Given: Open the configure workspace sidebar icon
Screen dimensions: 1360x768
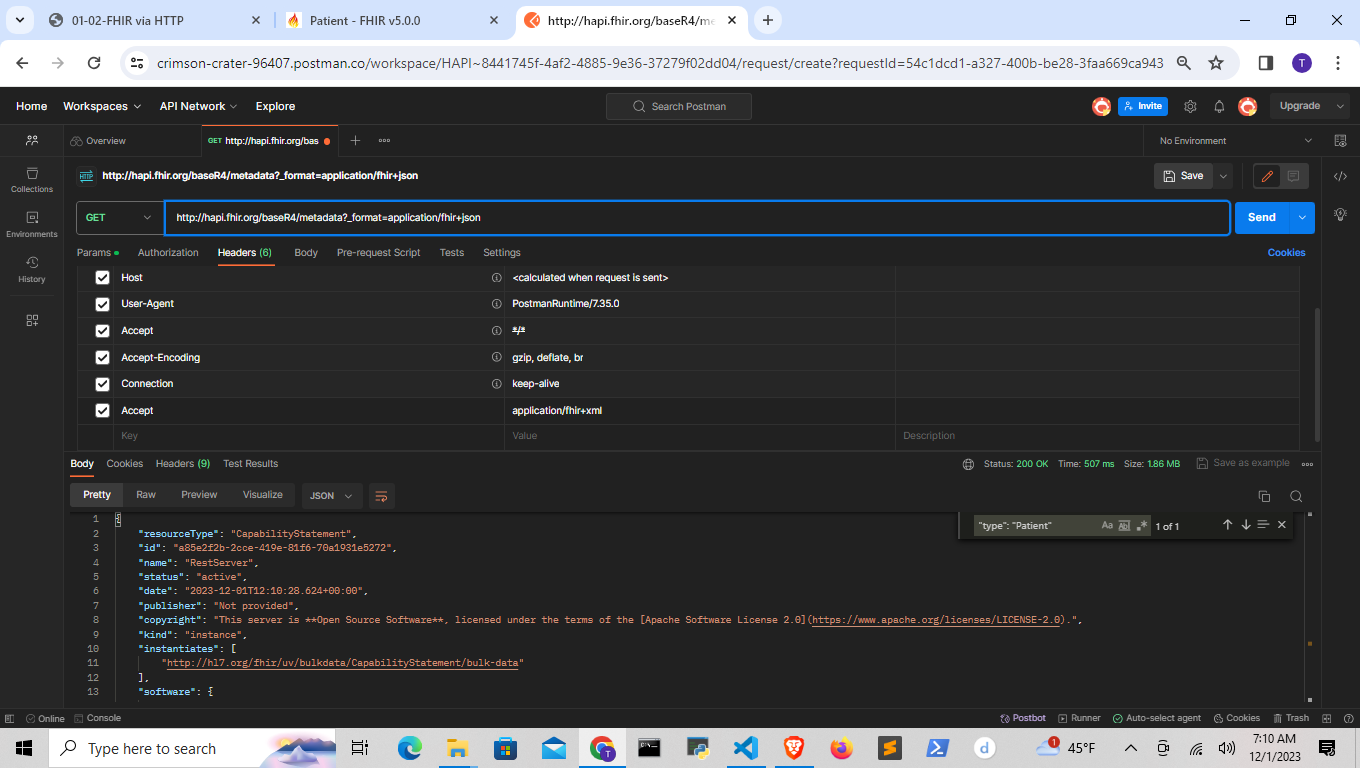Looking at the screenshot, I should coord(32,320).
